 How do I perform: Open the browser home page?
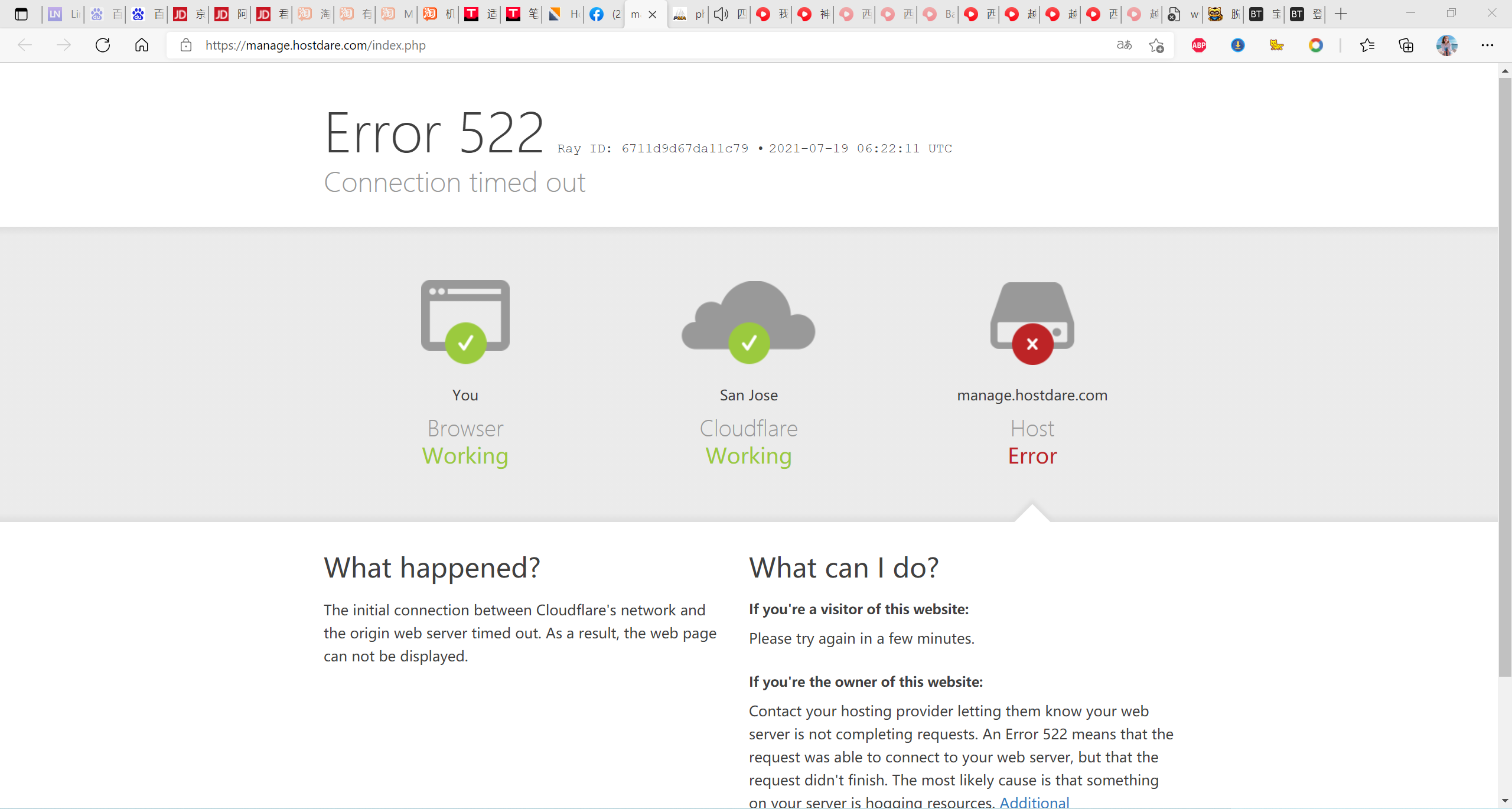pos(142,45)
